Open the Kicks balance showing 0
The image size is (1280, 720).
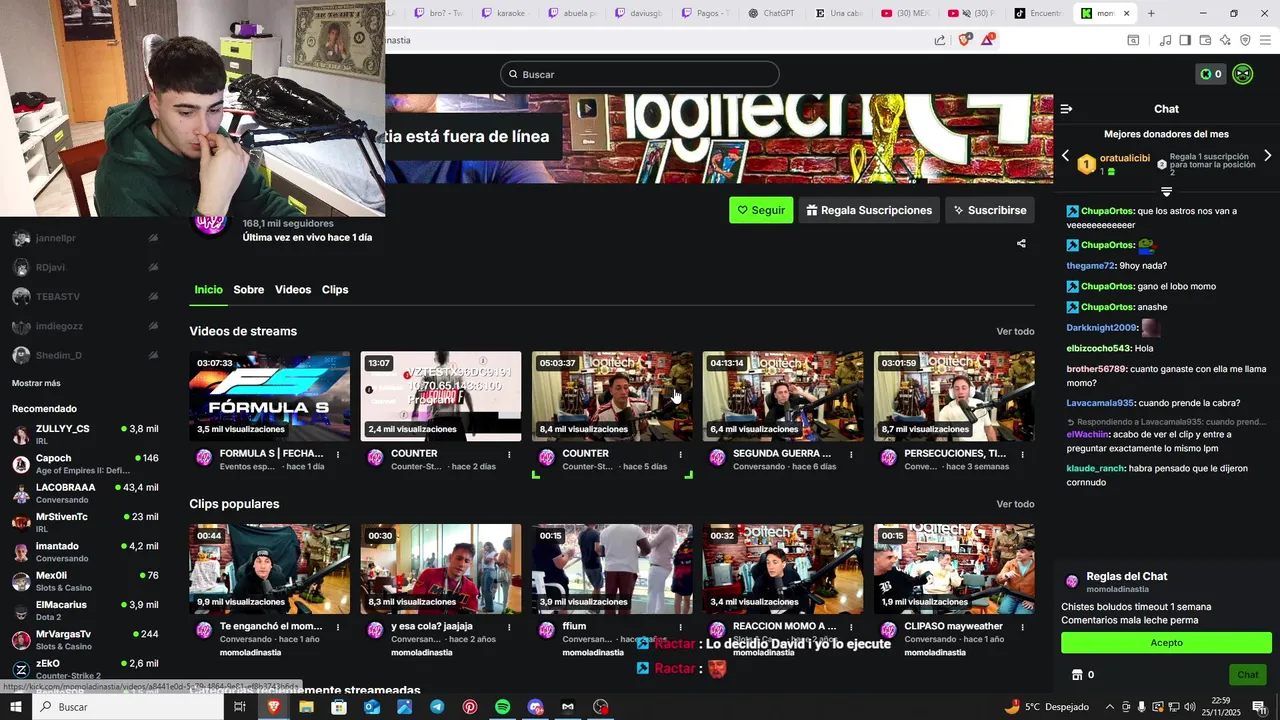[x=1211, y=74]
